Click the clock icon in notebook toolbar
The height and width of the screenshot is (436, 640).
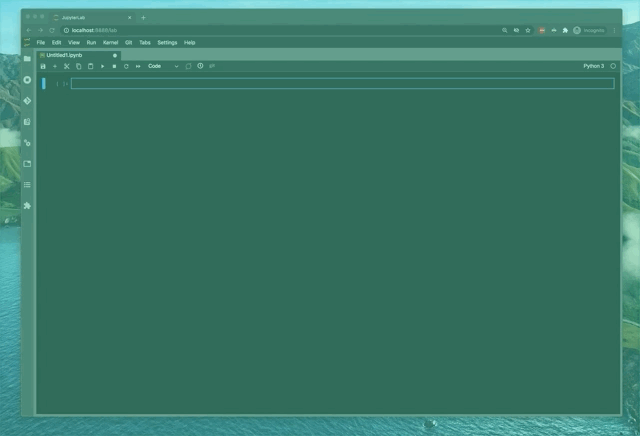(x=200, y=66)
